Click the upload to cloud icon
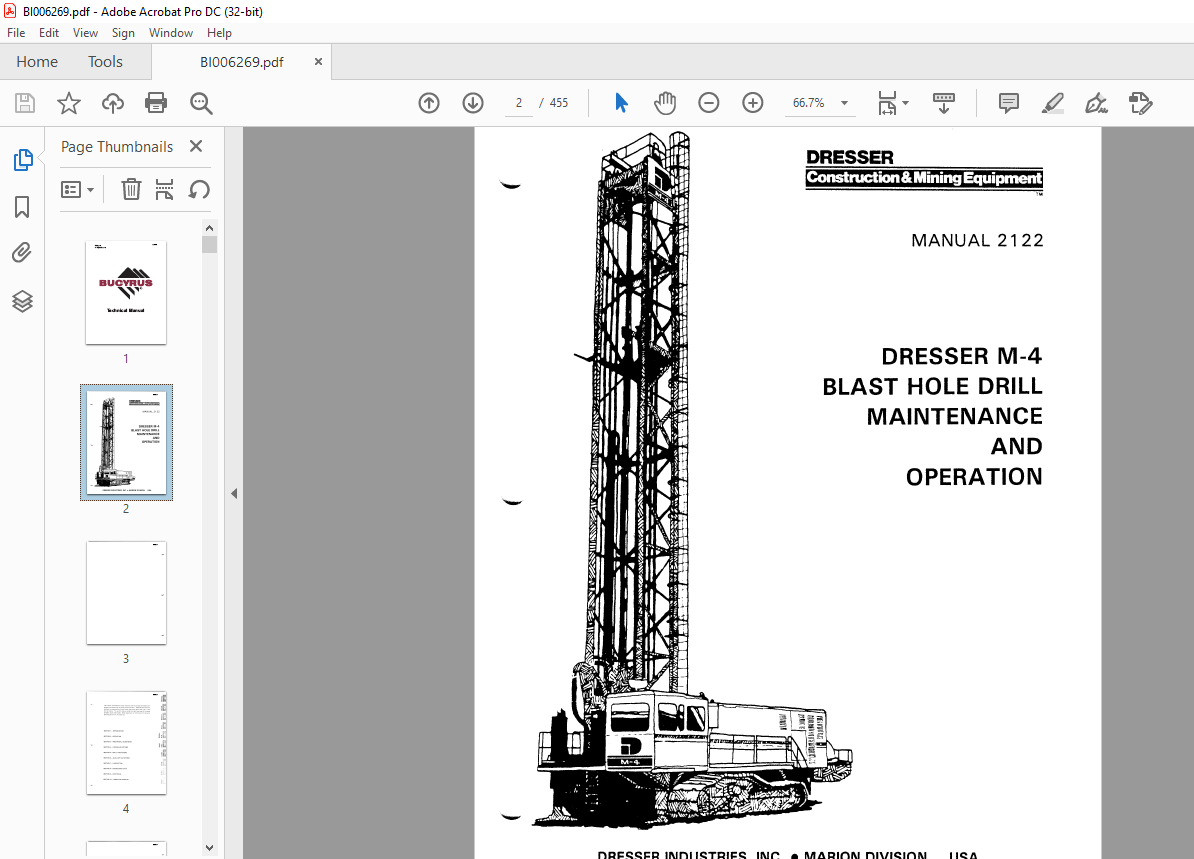The height and width of the screenshot is (859, 1194). [x=113, y=103]
